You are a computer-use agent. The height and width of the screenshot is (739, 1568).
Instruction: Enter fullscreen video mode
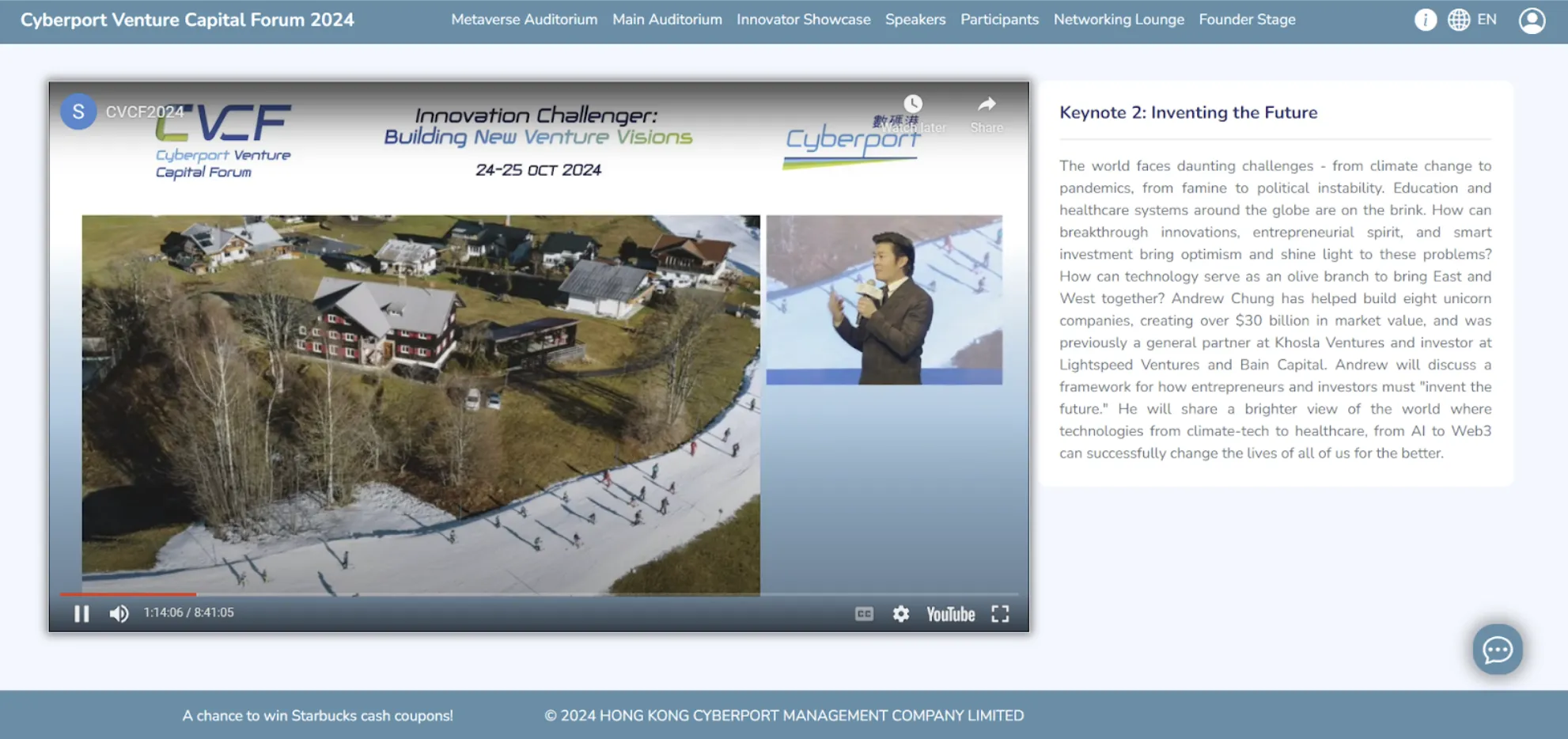pos(1000,613)
